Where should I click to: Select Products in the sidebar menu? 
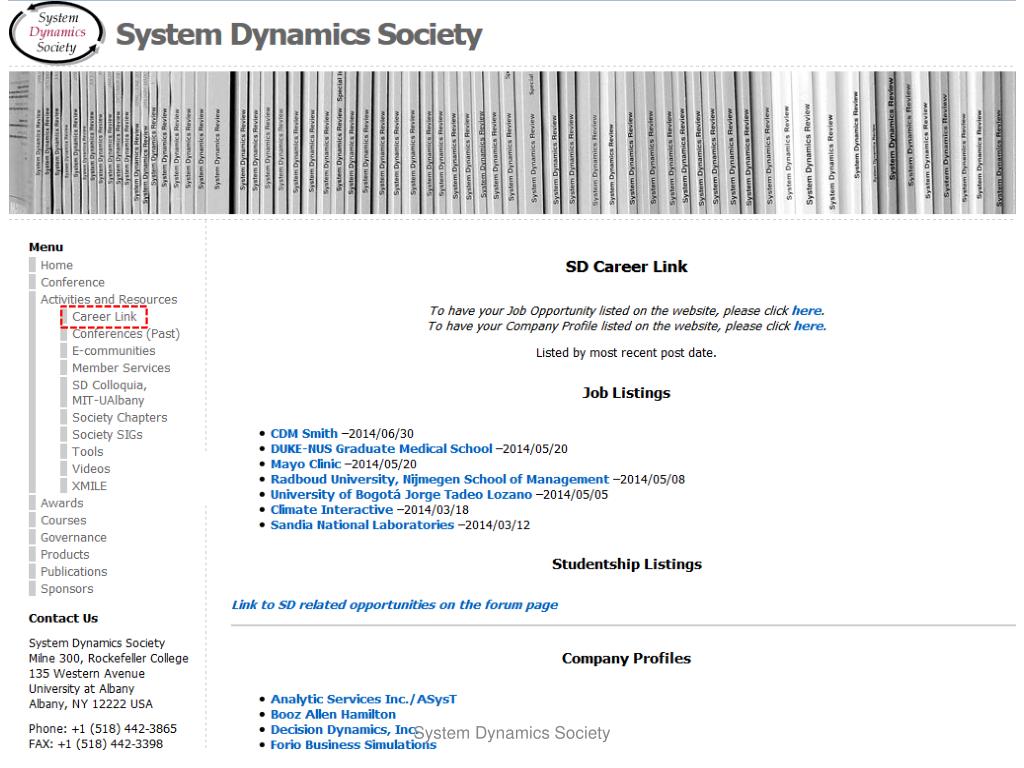(x=65, y=554)
